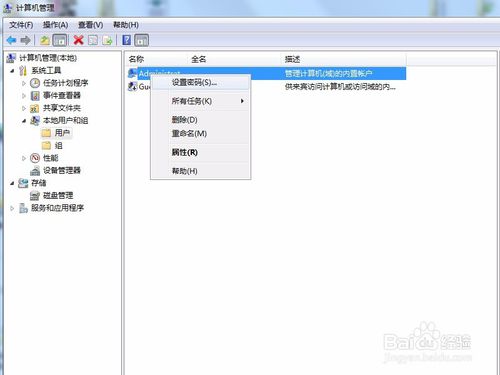
Task: Open the 操作(A) menu
Action: (55, 25)
